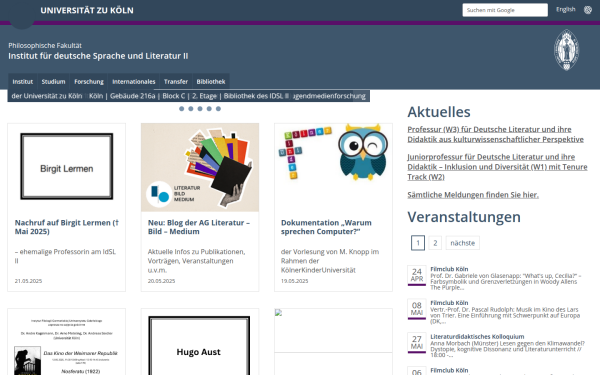Open Literaturdidaktisches Kolloquium event
600x375 pixels.
click(477, 336)
